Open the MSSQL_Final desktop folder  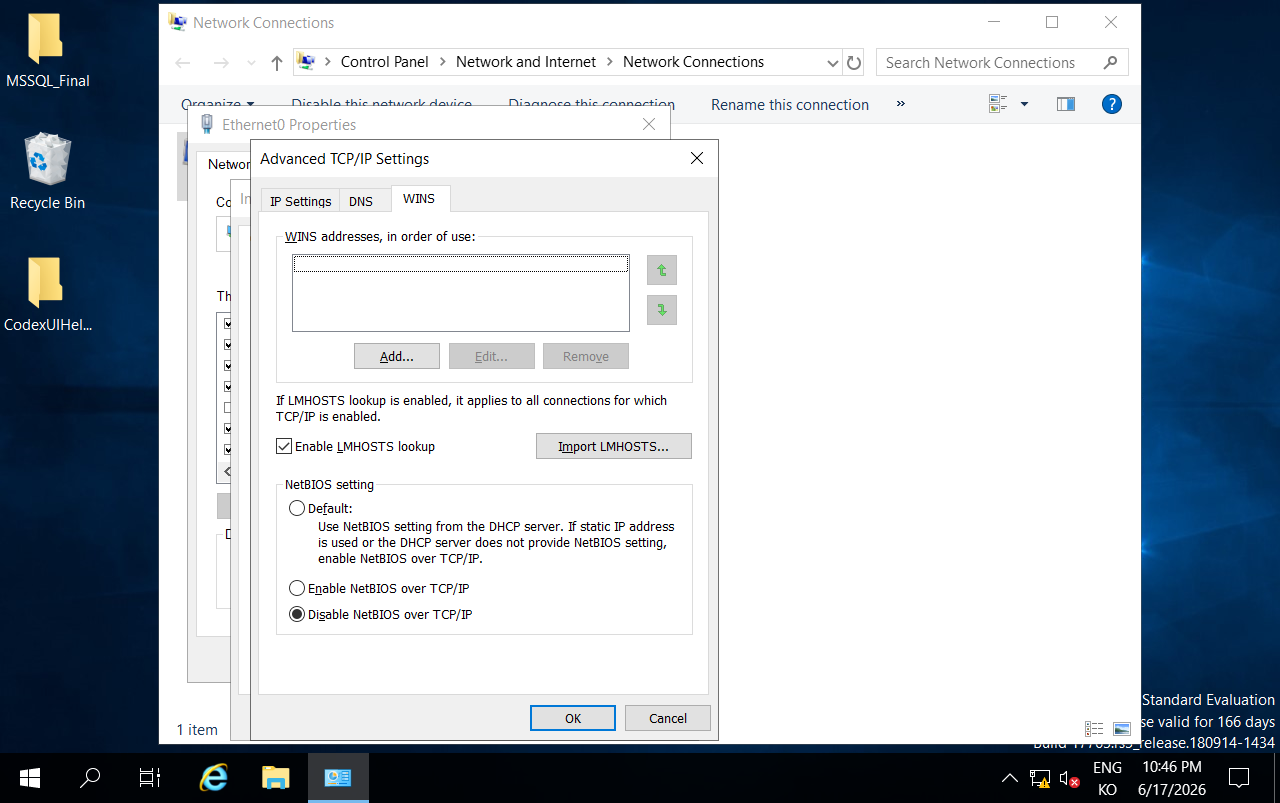[47, 51]
